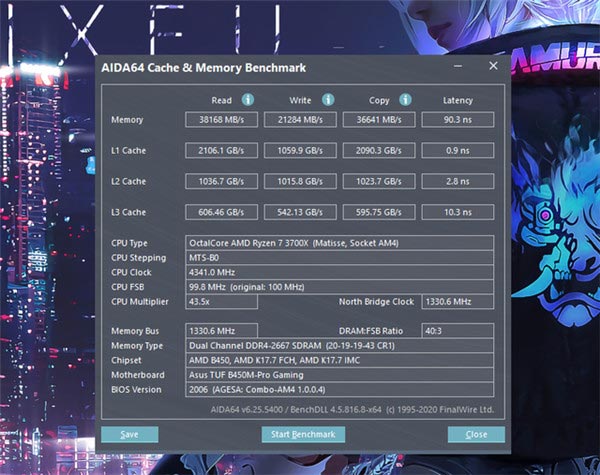Select Memory latency 90.3 ns

click(x=458, y=119)
